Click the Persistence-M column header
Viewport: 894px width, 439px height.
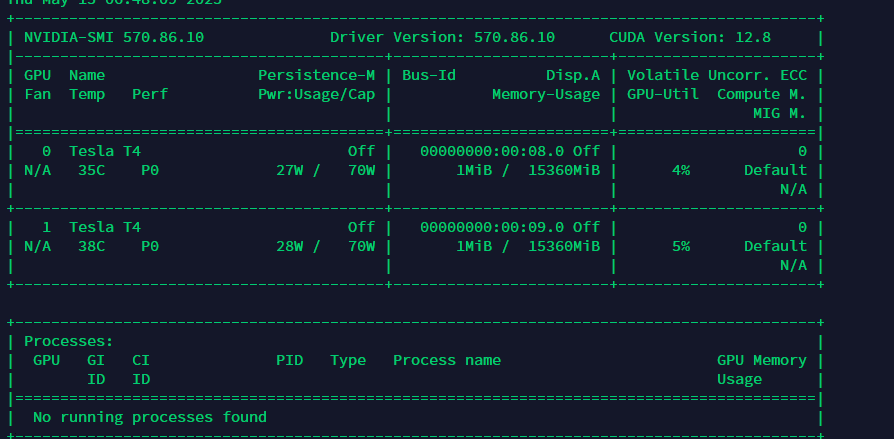click(x=316, y=75)
